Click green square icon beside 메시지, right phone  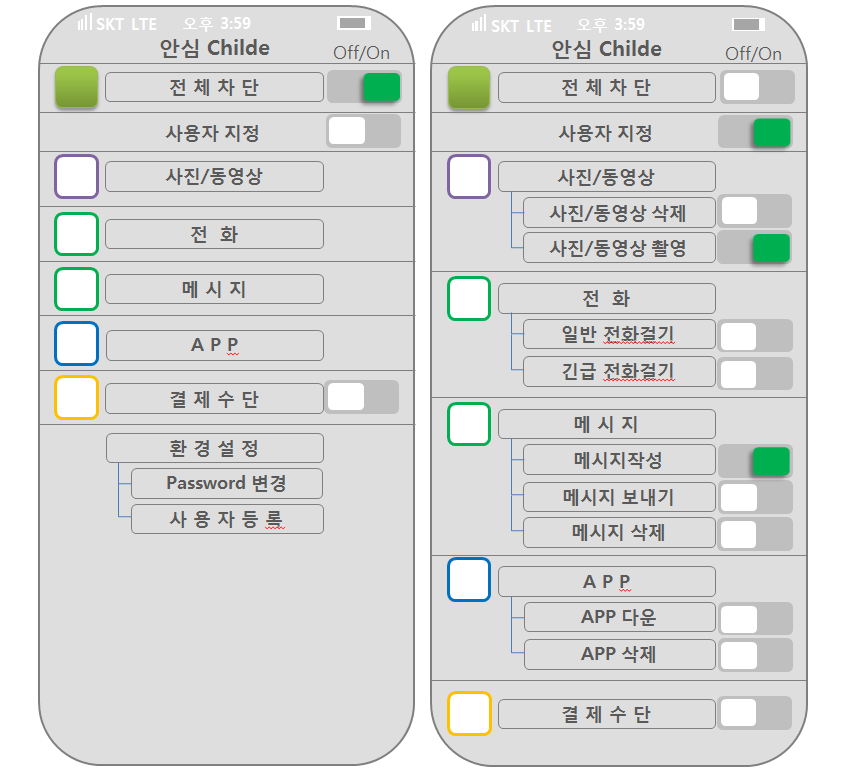[x=469, y=424]
